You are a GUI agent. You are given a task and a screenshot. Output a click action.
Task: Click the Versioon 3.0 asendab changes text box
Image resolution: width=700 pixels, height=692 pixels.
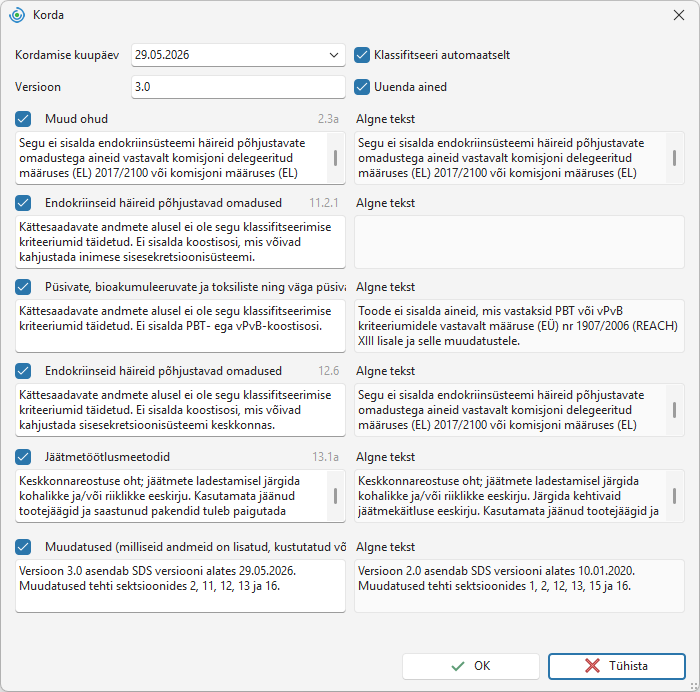click(180, 585)
